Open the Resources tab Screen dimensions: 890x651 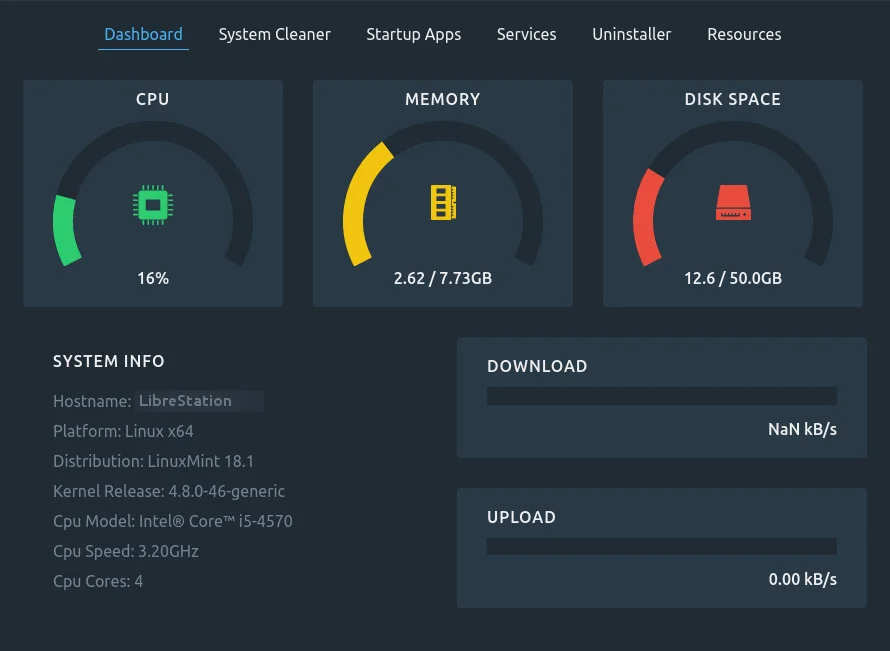pyautogui.click(x=744, y=35)
